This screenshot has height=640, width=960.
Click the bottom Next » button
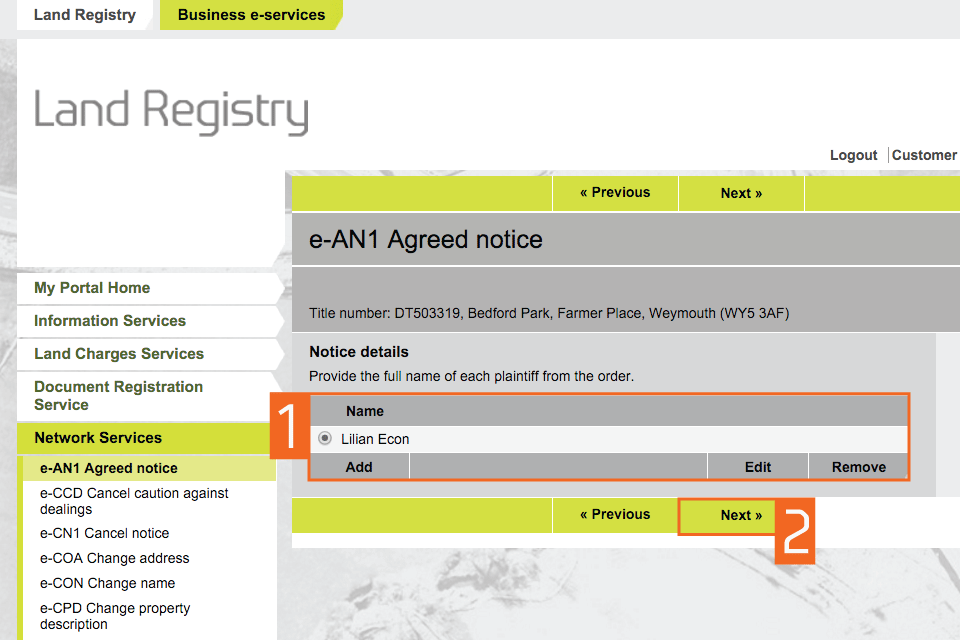click(x=741, y=515)
